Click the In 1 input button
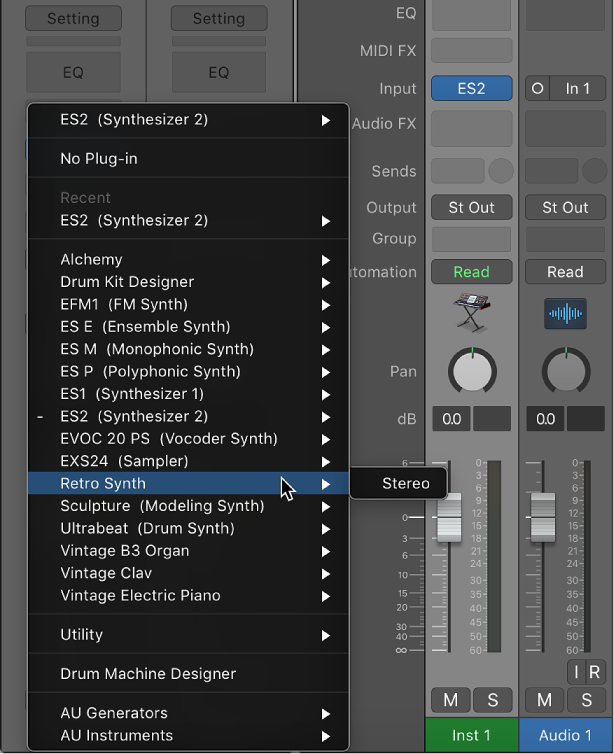The width and height of the screenshot is (614, 754). [578, 89]
